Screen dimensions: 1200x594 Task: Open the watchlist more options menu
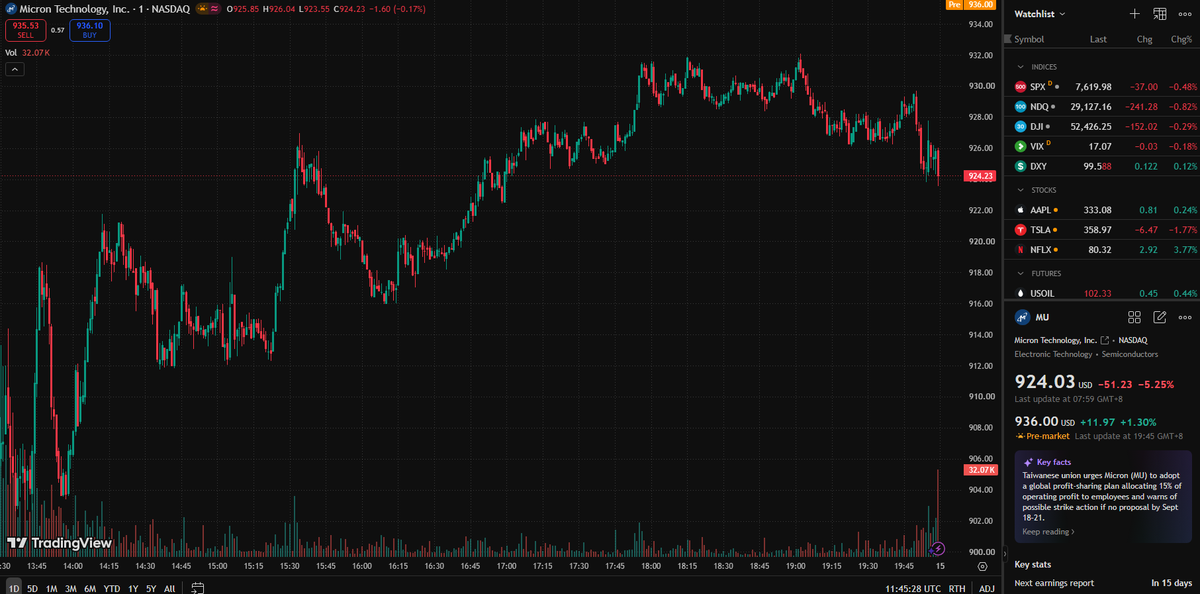pyautogui.click(x=1186, y=14)
